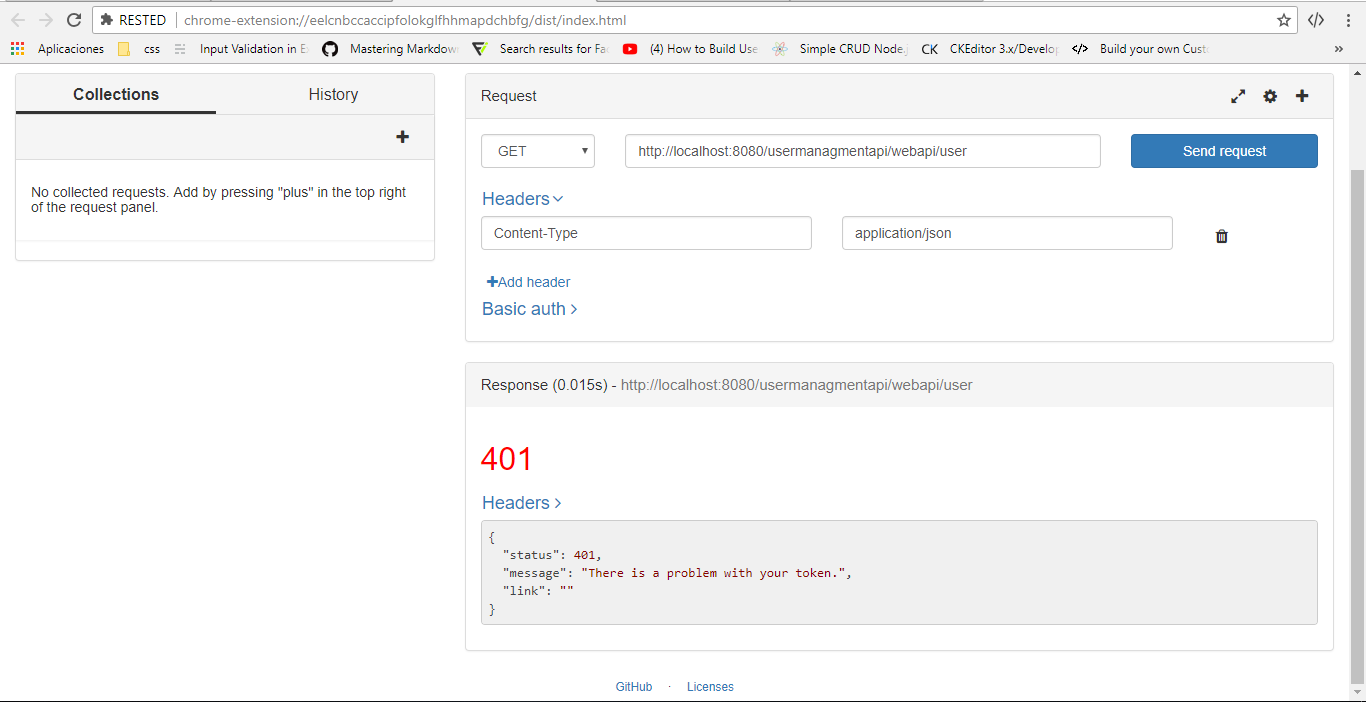The height and width of the screenshot is (702, 1366).
Task: Collapse the Headers section chevron
Action: [556, 198]
